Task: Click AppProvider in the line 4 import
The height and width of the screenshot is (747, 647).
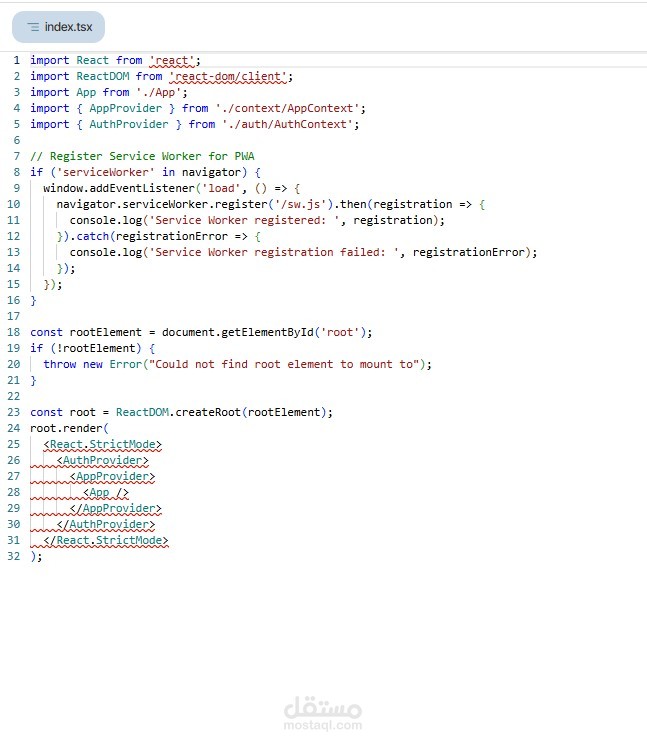Action: tap(125, 108)
